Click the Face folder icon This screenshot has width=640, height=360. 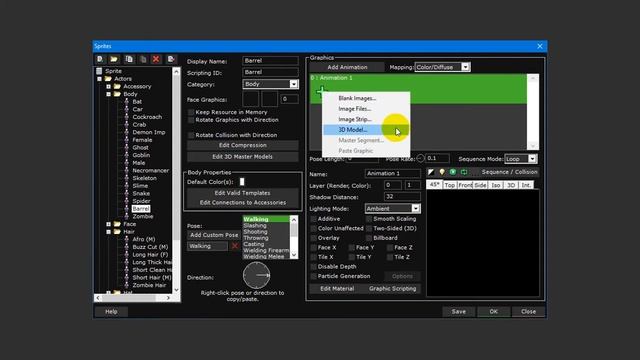(118, 224)
